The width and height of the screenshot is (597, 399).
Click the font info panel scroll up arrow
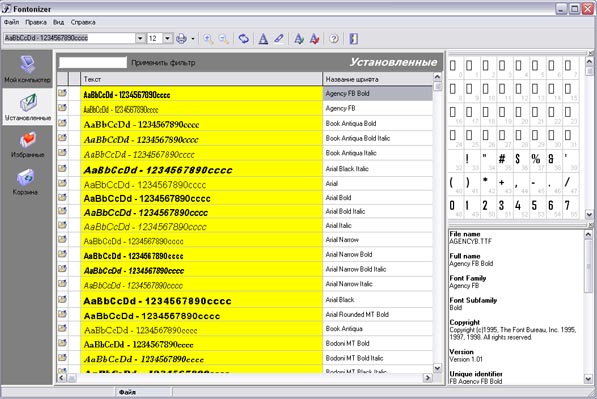588,235
